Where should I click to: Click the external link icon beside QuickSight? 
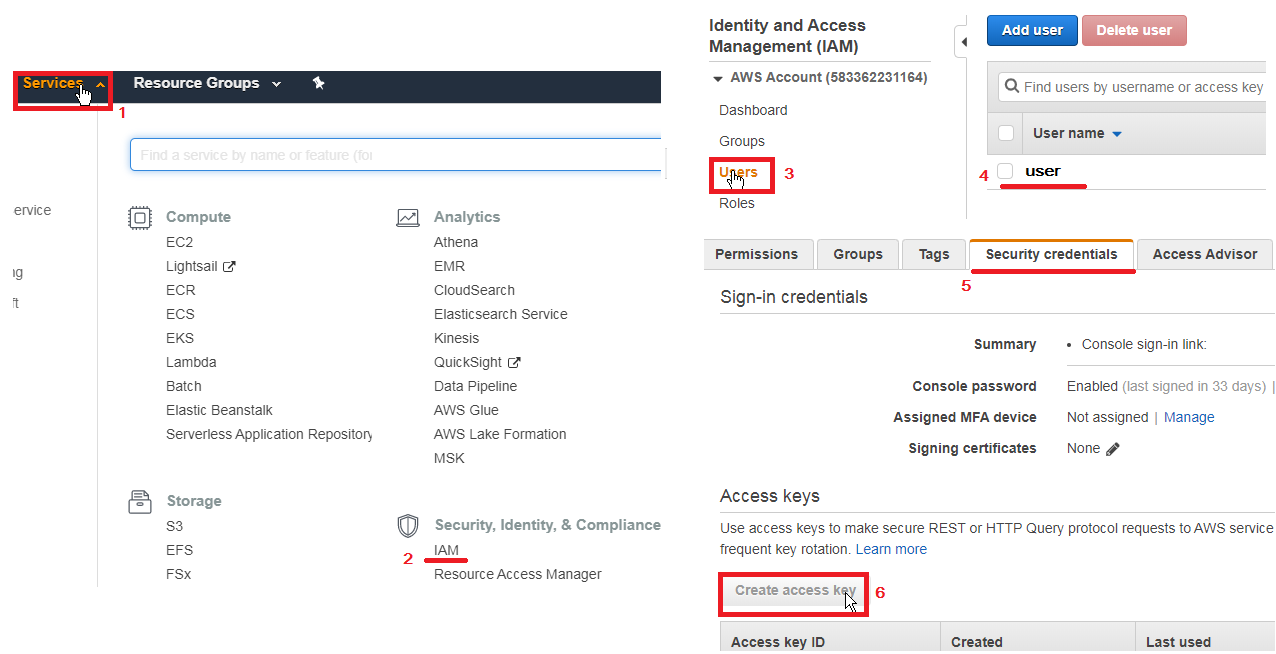514,362
